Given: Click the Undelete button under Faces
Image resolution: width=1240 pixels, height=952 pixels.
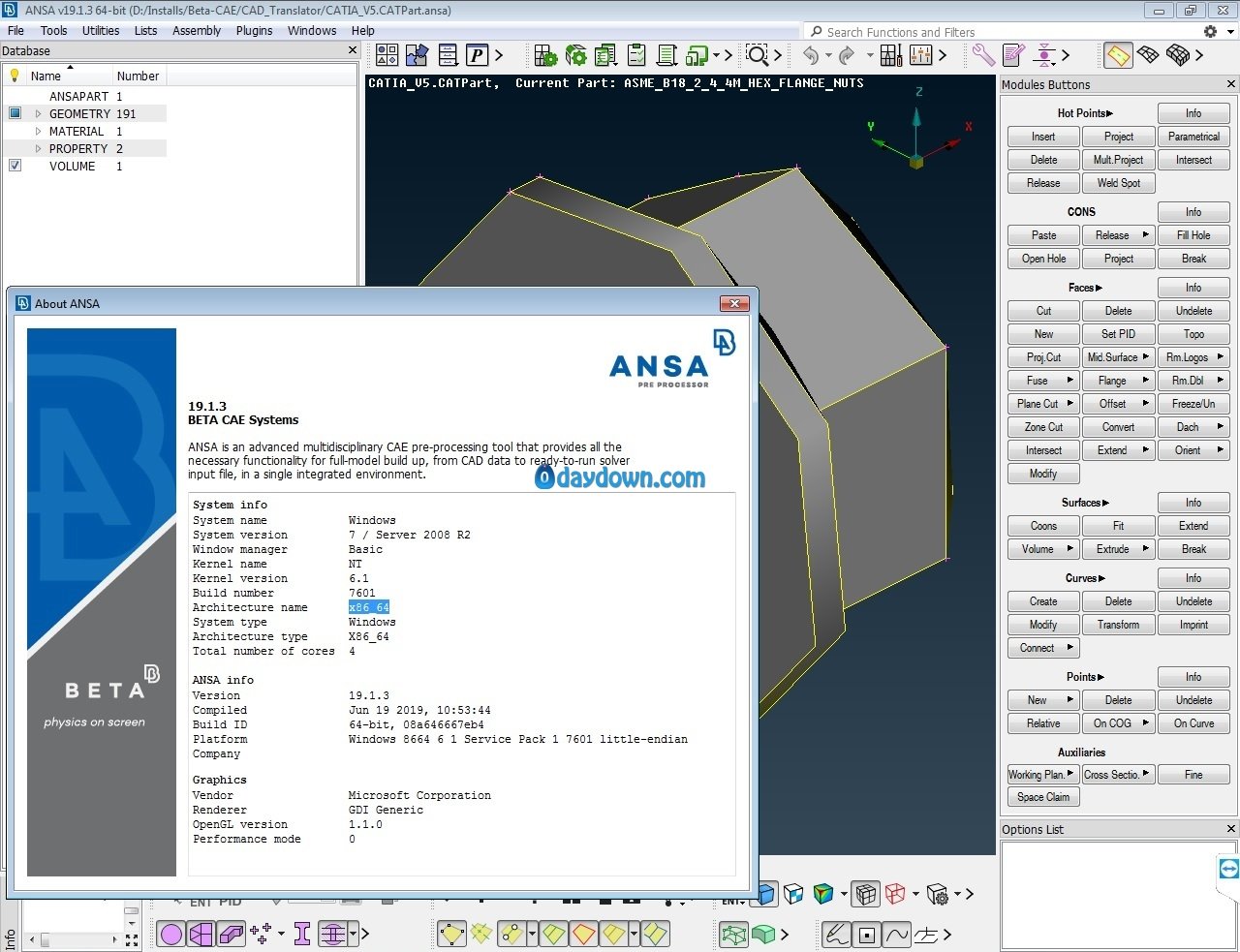Looking at the screenshot, I should [1193, 311].
